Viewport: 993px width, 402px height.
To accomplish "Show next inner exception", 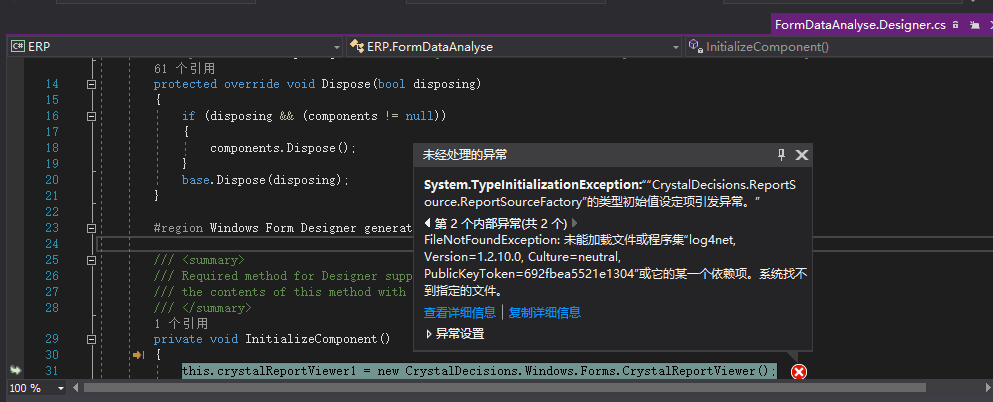I will pos(574,223).
